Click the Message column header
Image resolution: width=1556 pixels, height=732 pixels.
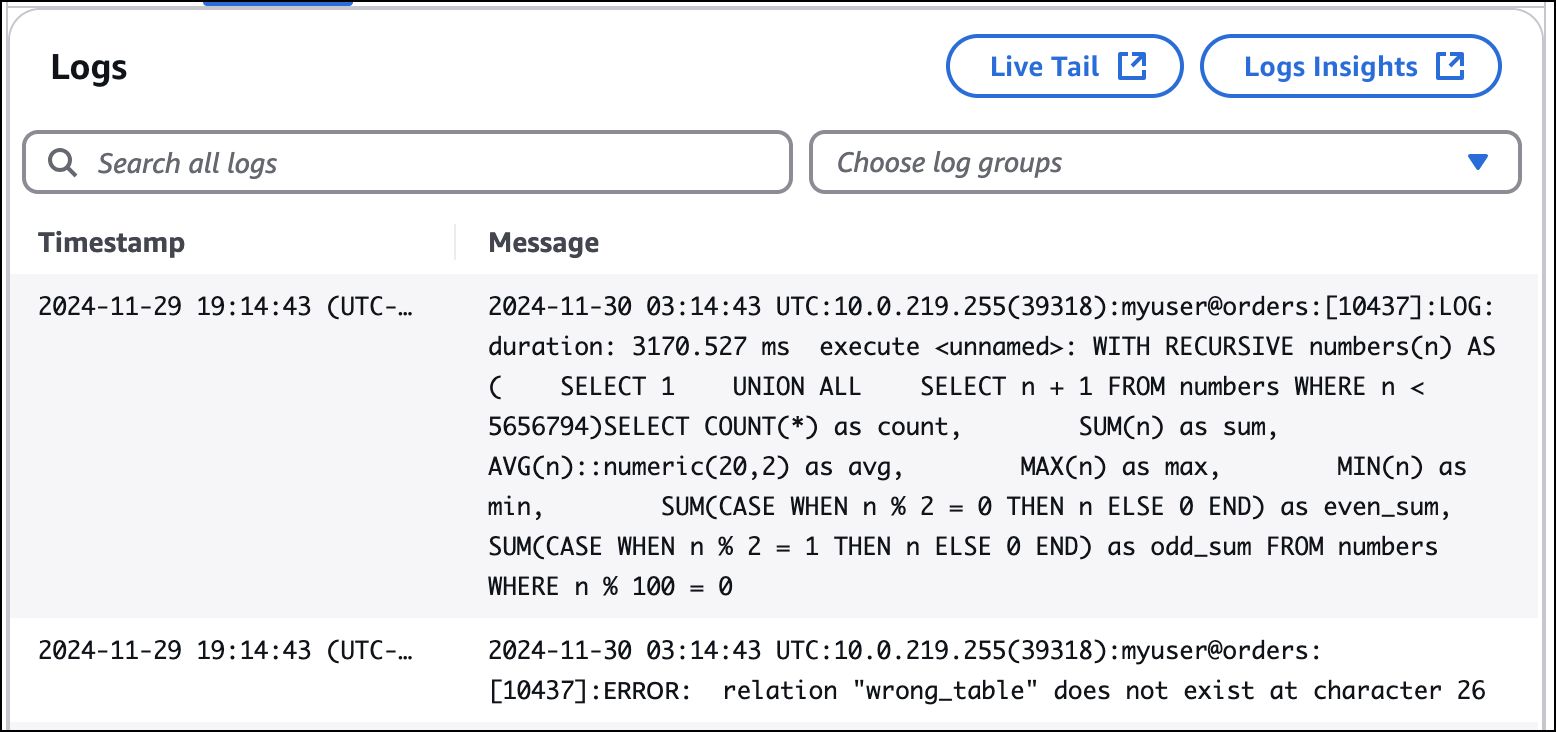click(x=543, y=243)
